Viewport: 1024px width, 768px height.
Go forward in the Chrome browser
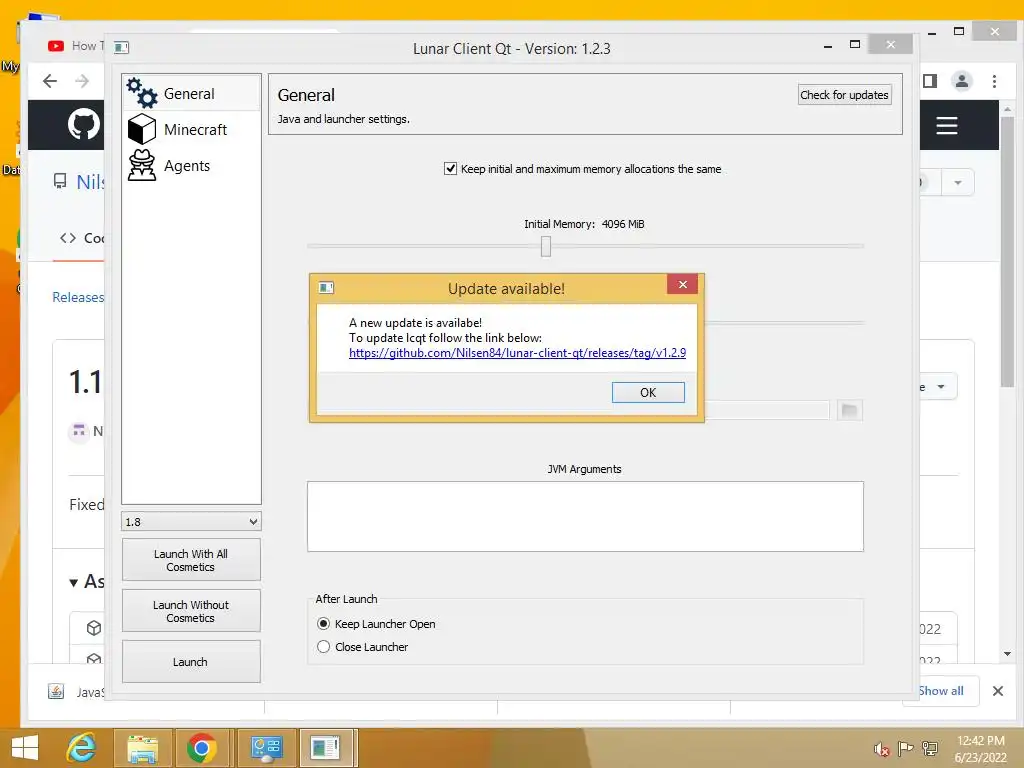tap(82, 81)
